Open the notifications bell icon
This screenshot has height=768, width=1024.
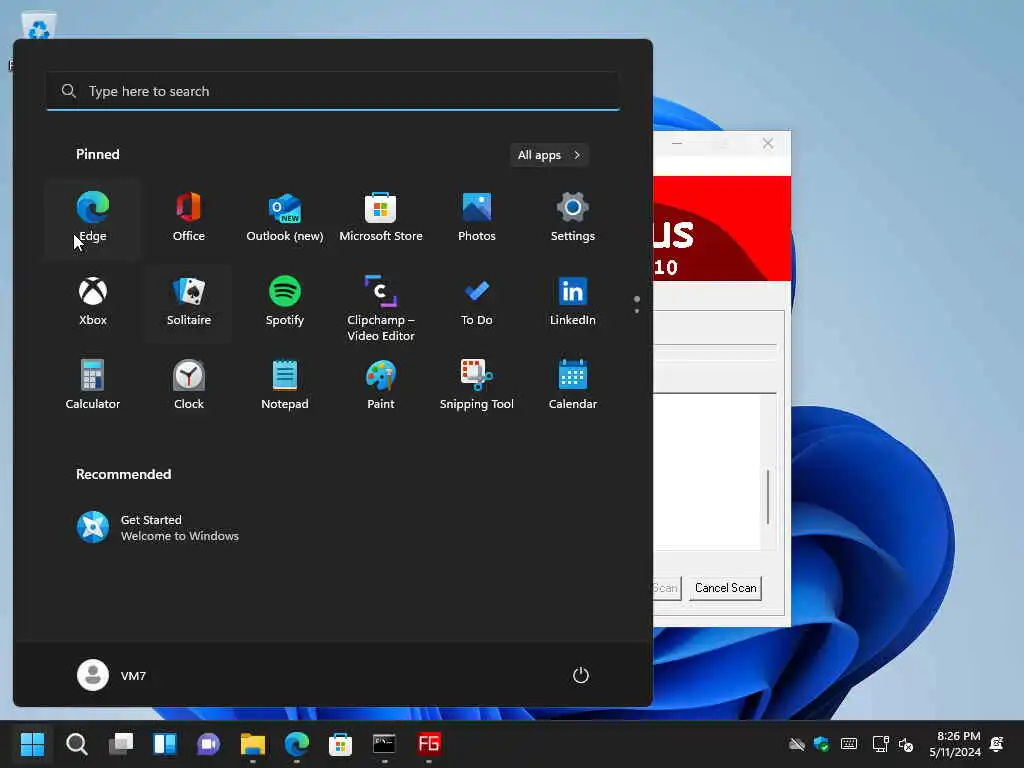click(x=997, y=744)
